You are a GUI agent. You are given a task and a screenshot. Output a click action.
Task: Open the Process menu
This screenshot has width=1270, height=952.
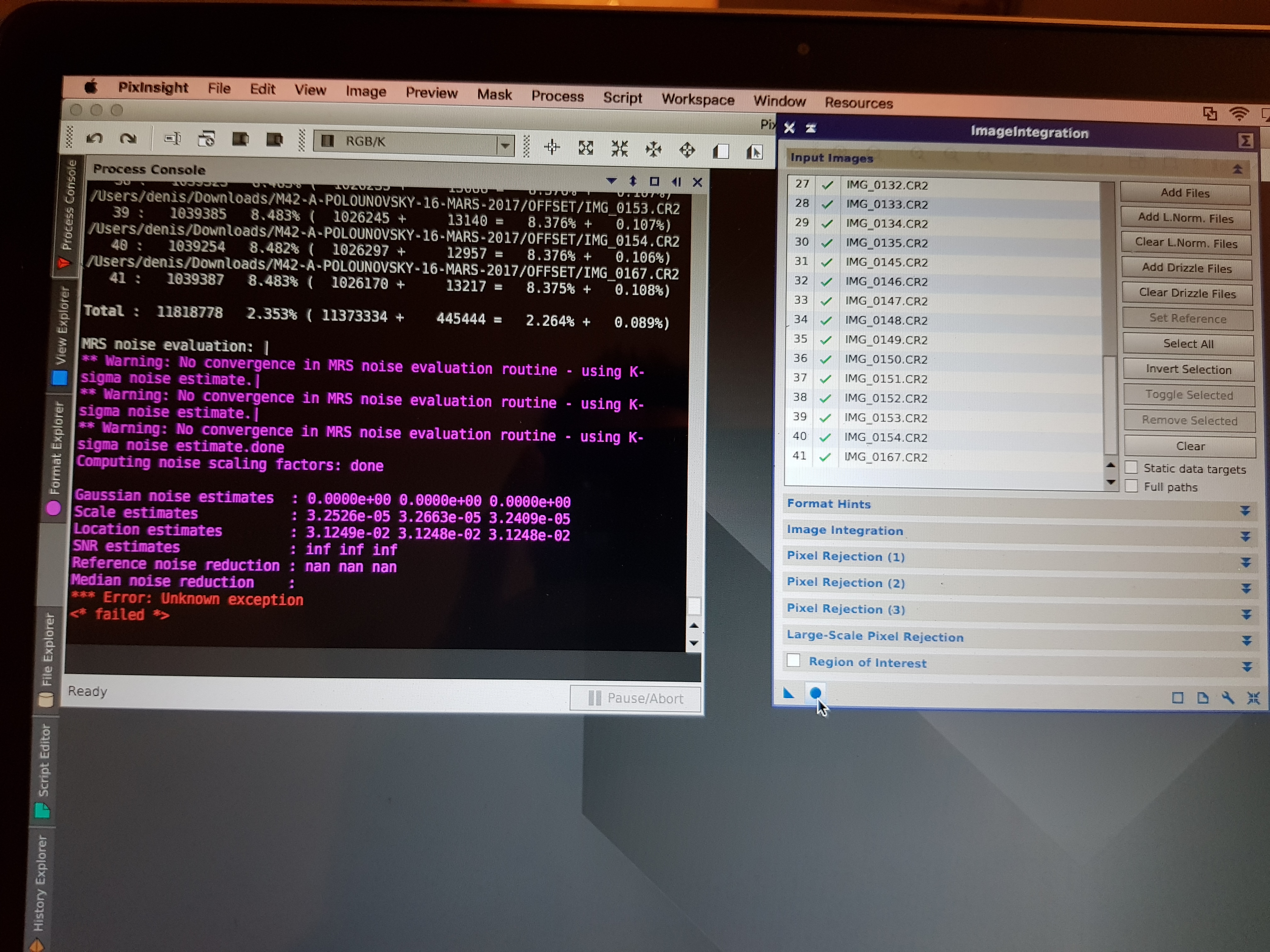[557, 96]
